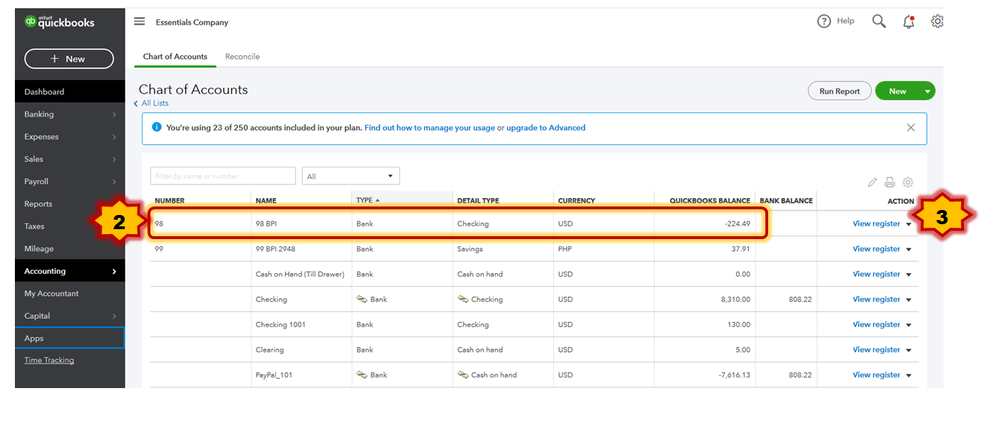The image size is (998, 425).
Task: Open Time Tracking link in sidebar
Action: coord(49,360)
